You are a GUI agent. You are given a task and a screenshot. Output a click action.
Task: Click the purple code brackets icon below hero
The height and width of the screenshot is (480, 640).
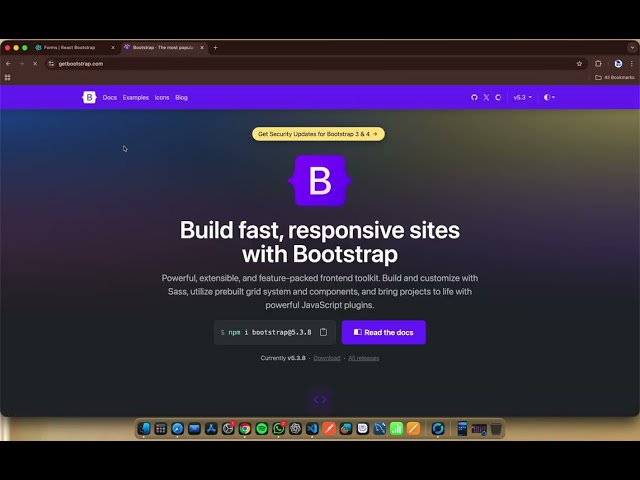(320, 400)
